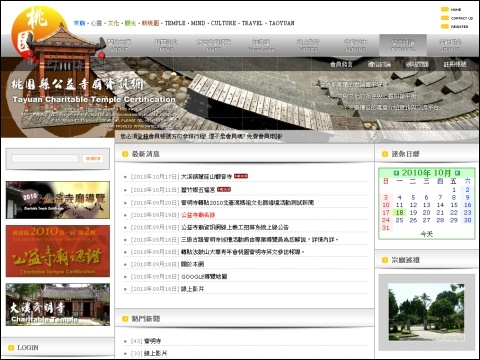Image resolution: width=480 pixels, height=360 pixels.
Task: Select date 25 in the calendar
Action: pos(399,220)
